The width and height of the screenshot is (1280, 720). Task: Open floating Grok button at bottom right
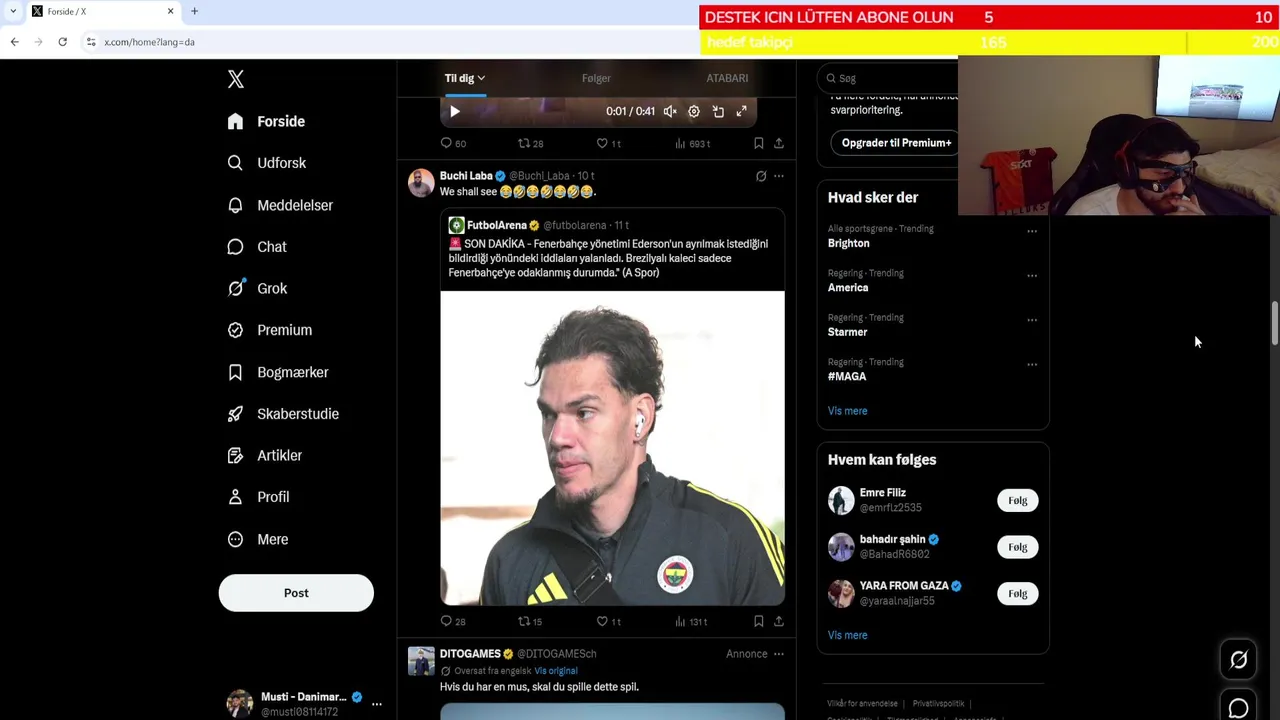pos(1238,659)
